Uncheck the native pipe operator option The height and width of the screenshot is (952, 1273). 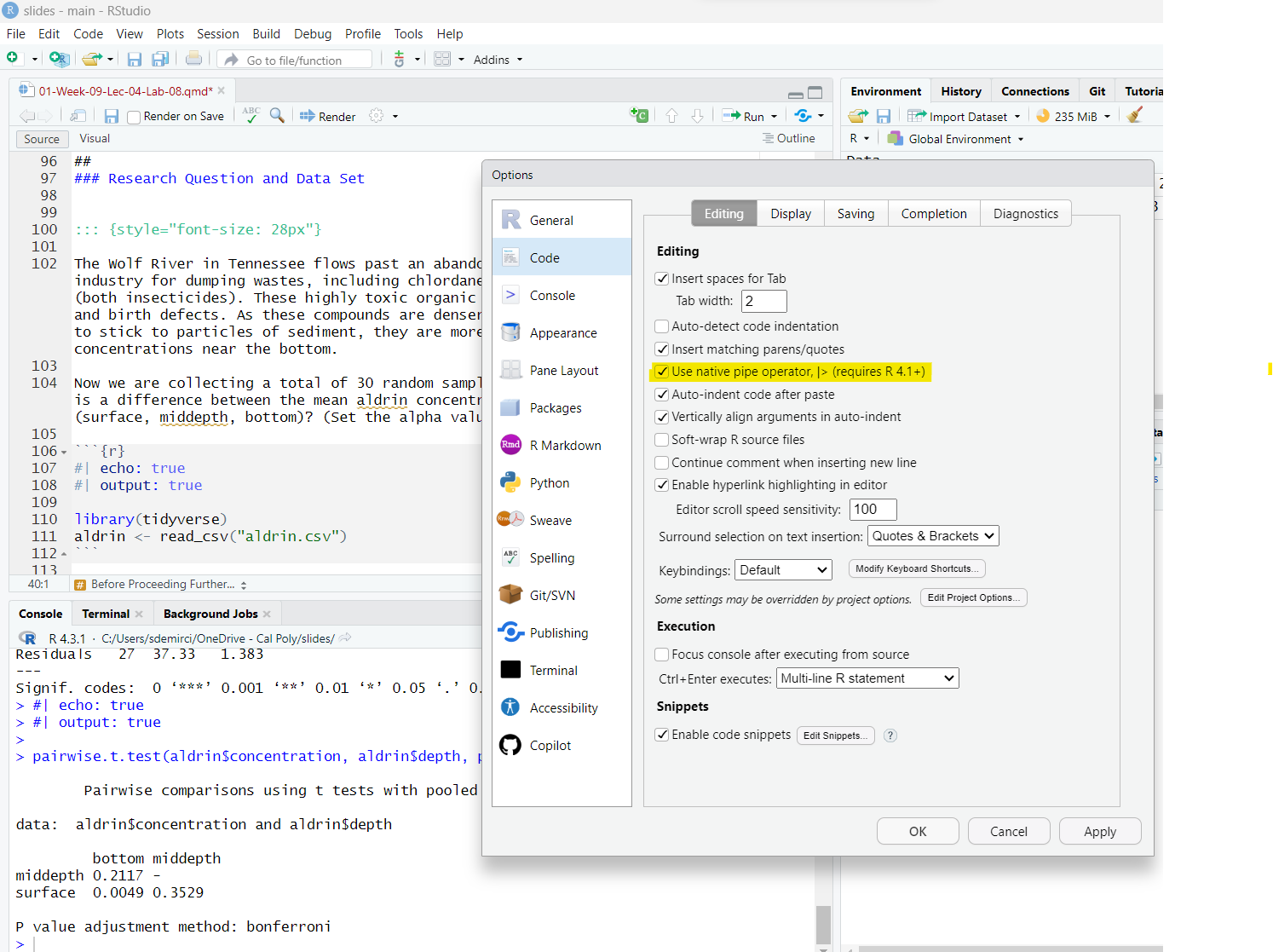tap(662, 372)
